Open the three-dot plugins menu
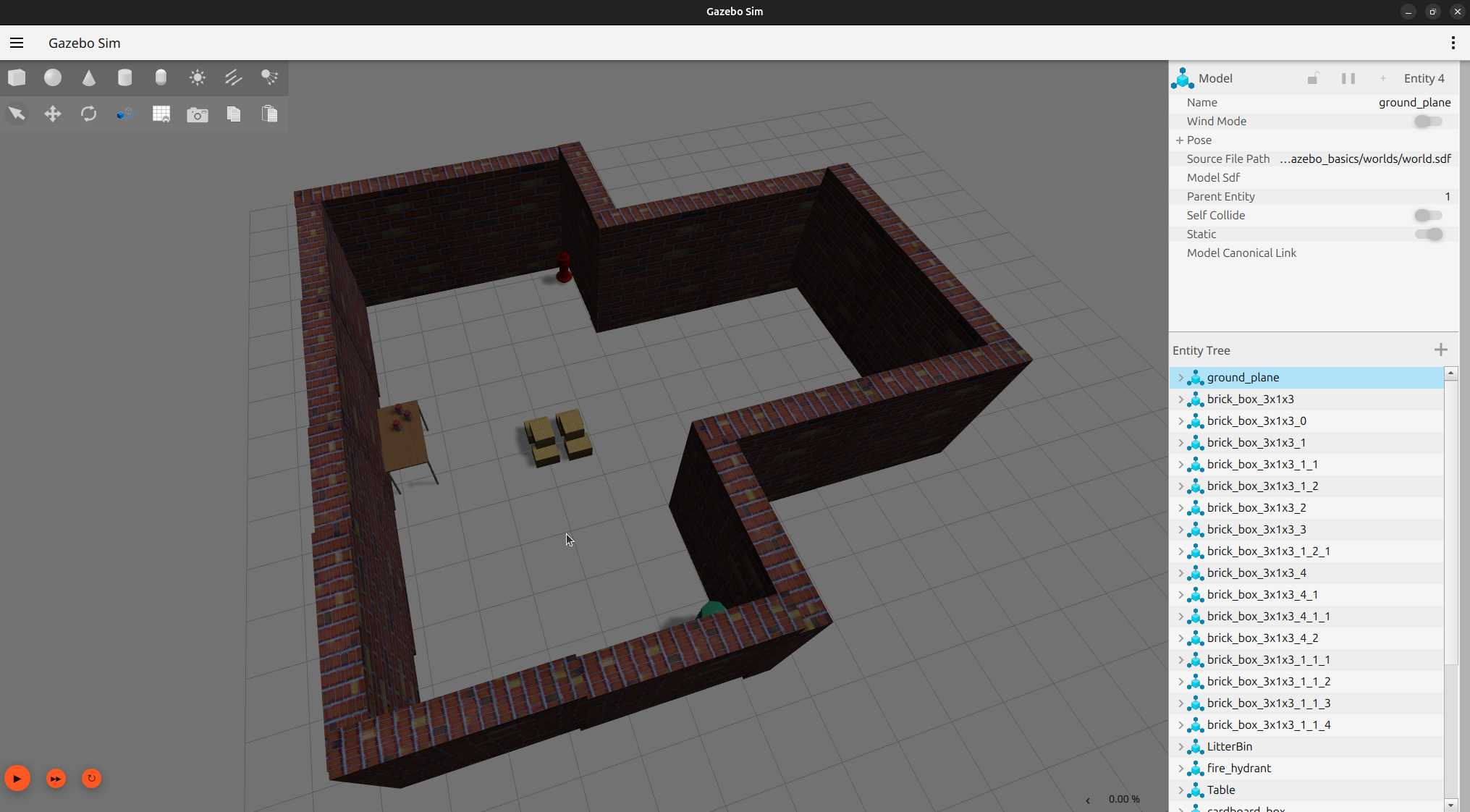Image resolution: width=1470 pixels, height=812 pixels. 1453,43
